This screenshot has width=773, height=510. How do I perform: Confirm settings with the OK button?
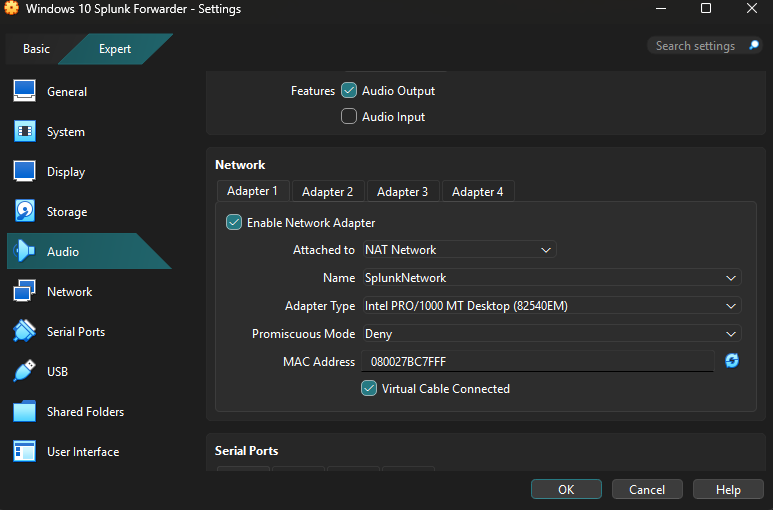click(566, 489)
